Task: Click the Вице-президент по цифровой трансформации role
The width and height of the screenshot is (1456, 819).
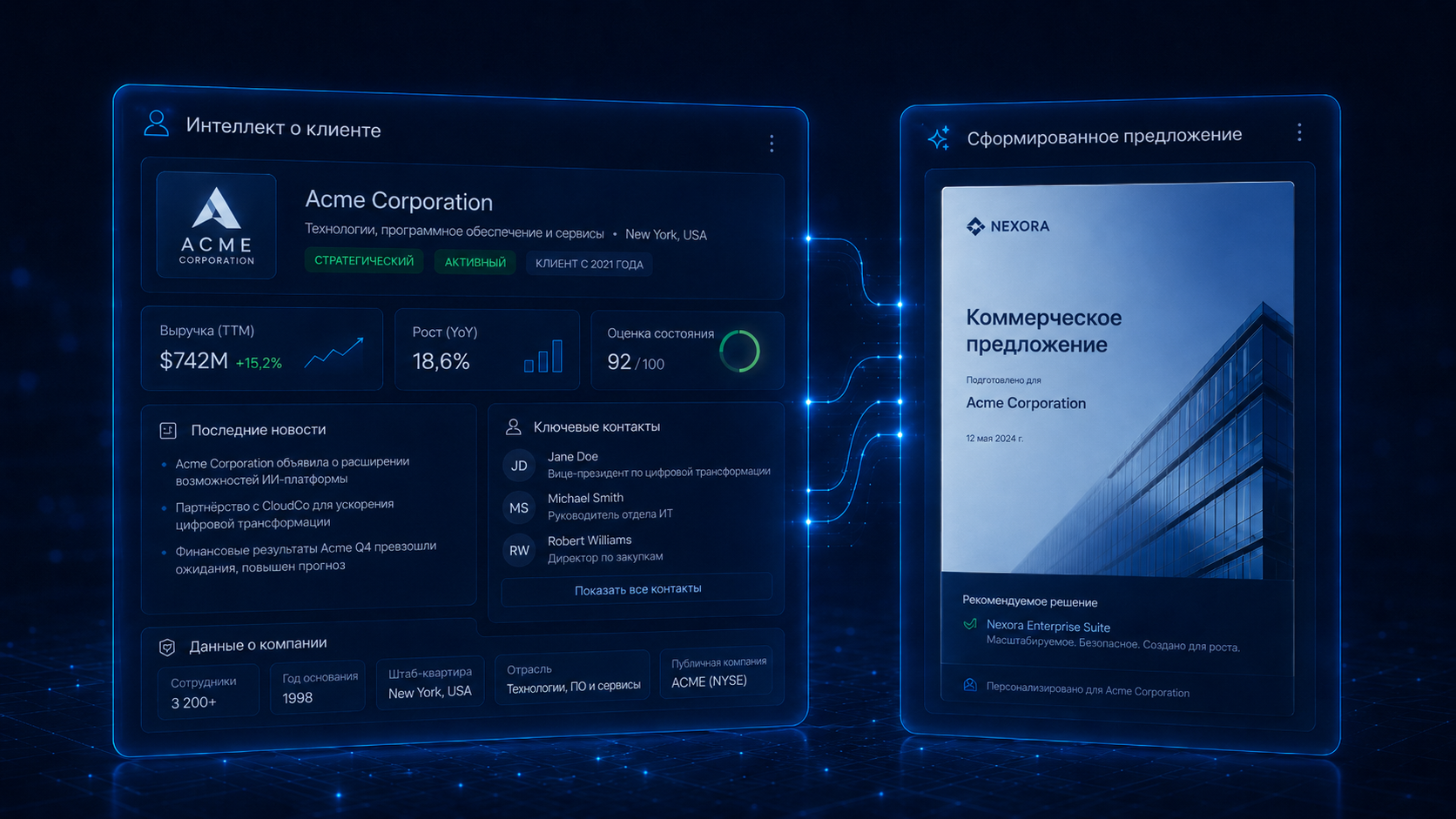Action: pos(658,472)
